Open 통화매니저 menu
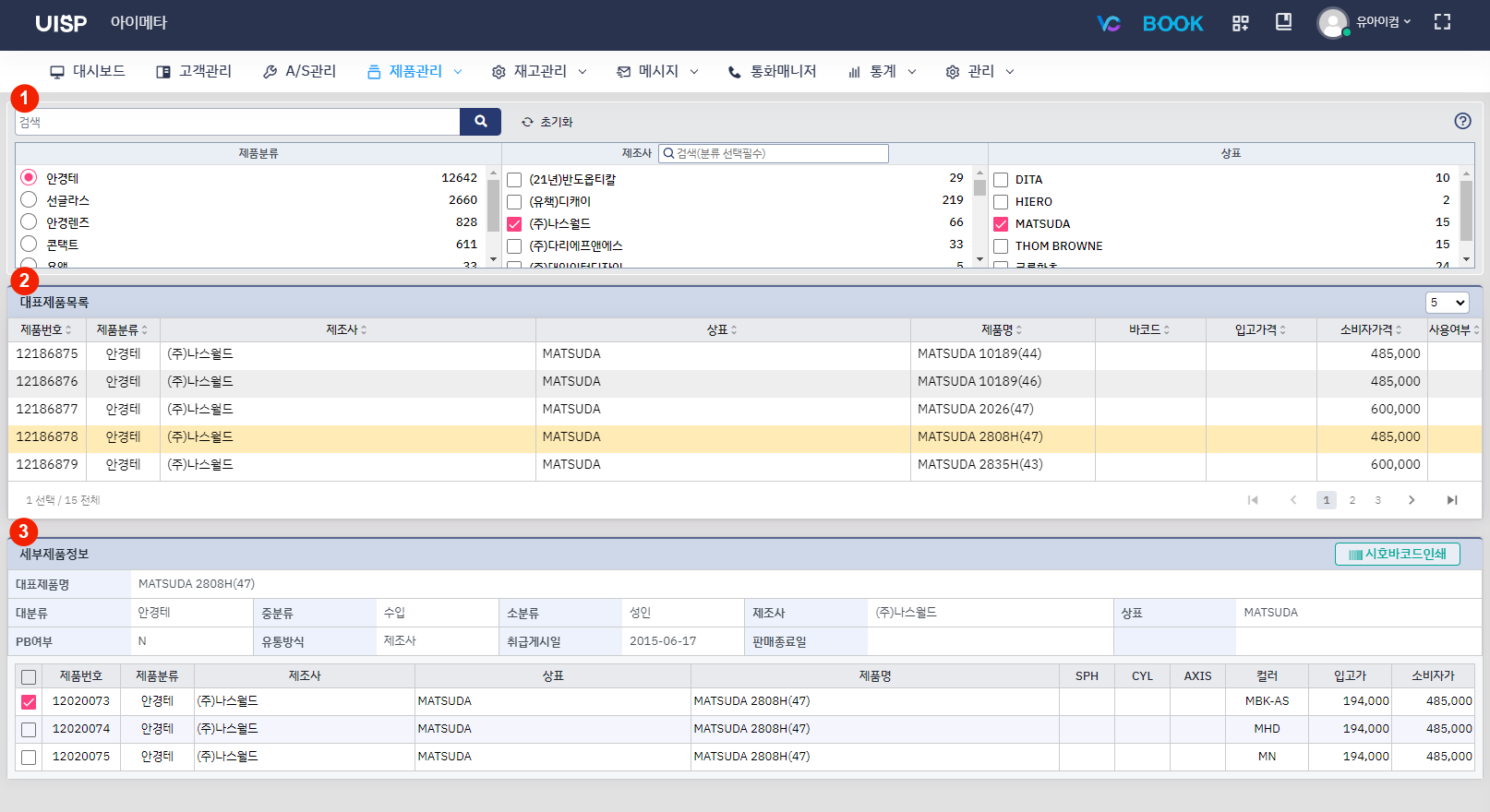 (773, 71)
